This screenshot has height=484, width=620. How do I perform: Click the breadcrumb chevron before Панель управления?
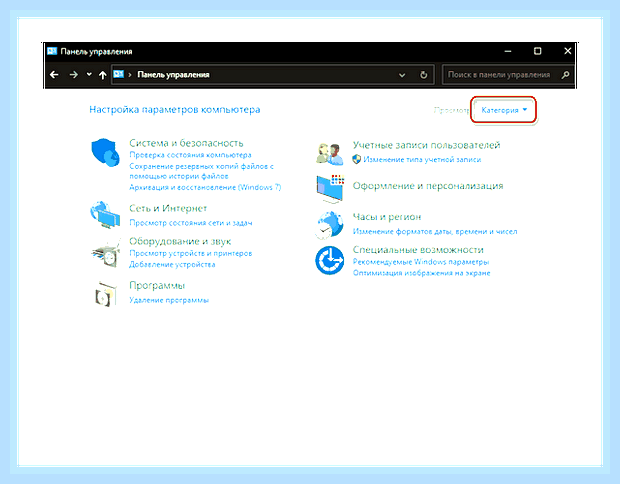click(130, 75)
